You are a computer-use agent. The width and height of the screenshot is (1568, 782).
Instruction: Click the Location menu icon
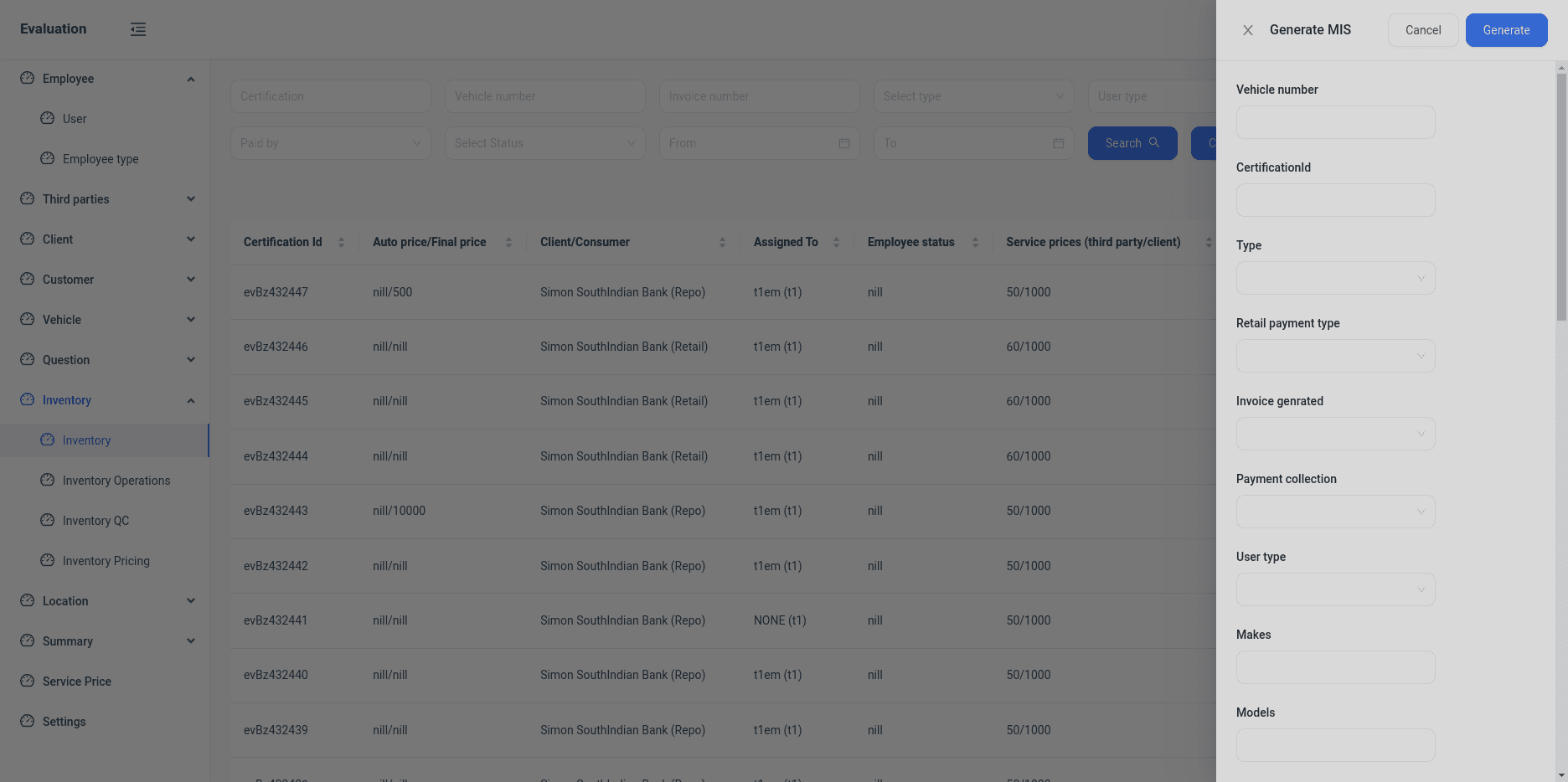(x=28, y=600)
